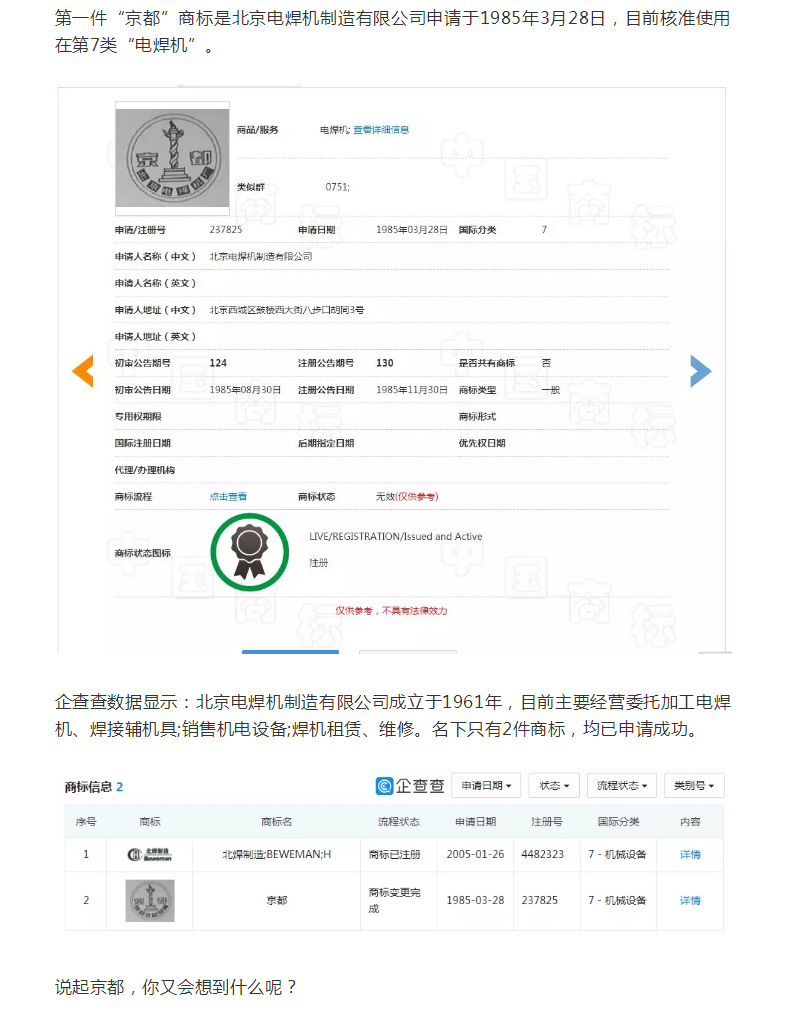The image size is (796, 1015).
Task: Click 点击查看 next to 商标流程
Action: (x=228, y=496)
